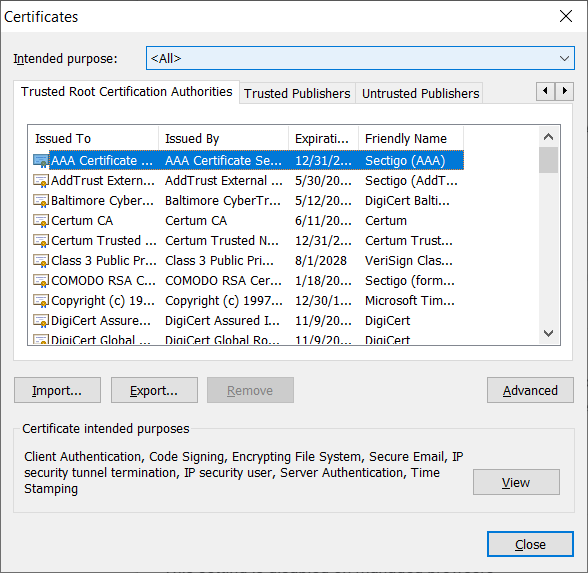588x573 pixels.
Task: Click the Certum CA certificate icon
Action: (40, 221)
